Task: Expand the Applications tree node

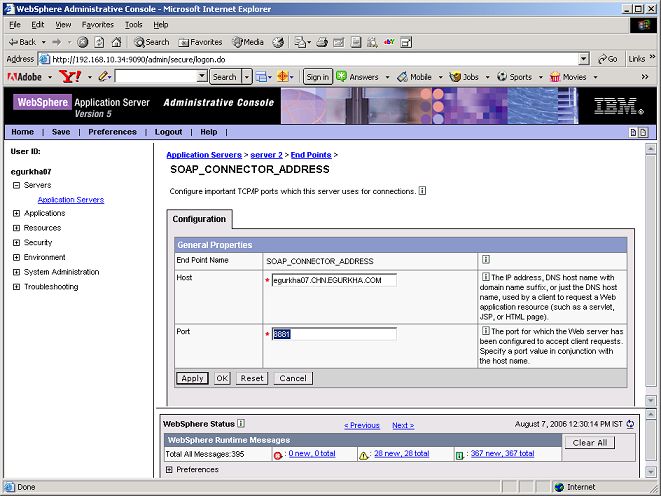Action: tap(16, 213)
